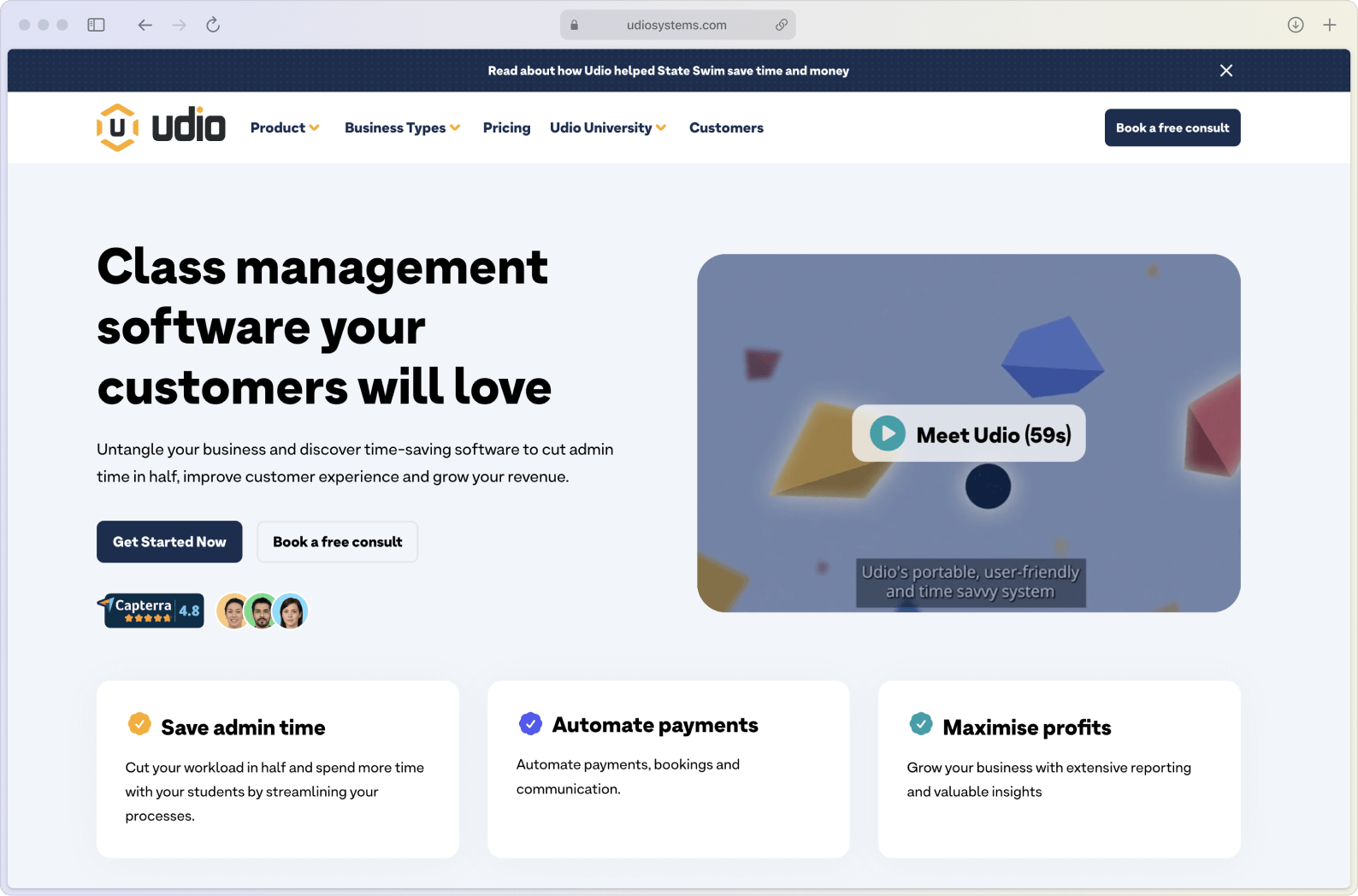Open a new tab with plus icon
This screenshot has width=1358, height=896.
pyautogui.click(x=1329, y=25)
